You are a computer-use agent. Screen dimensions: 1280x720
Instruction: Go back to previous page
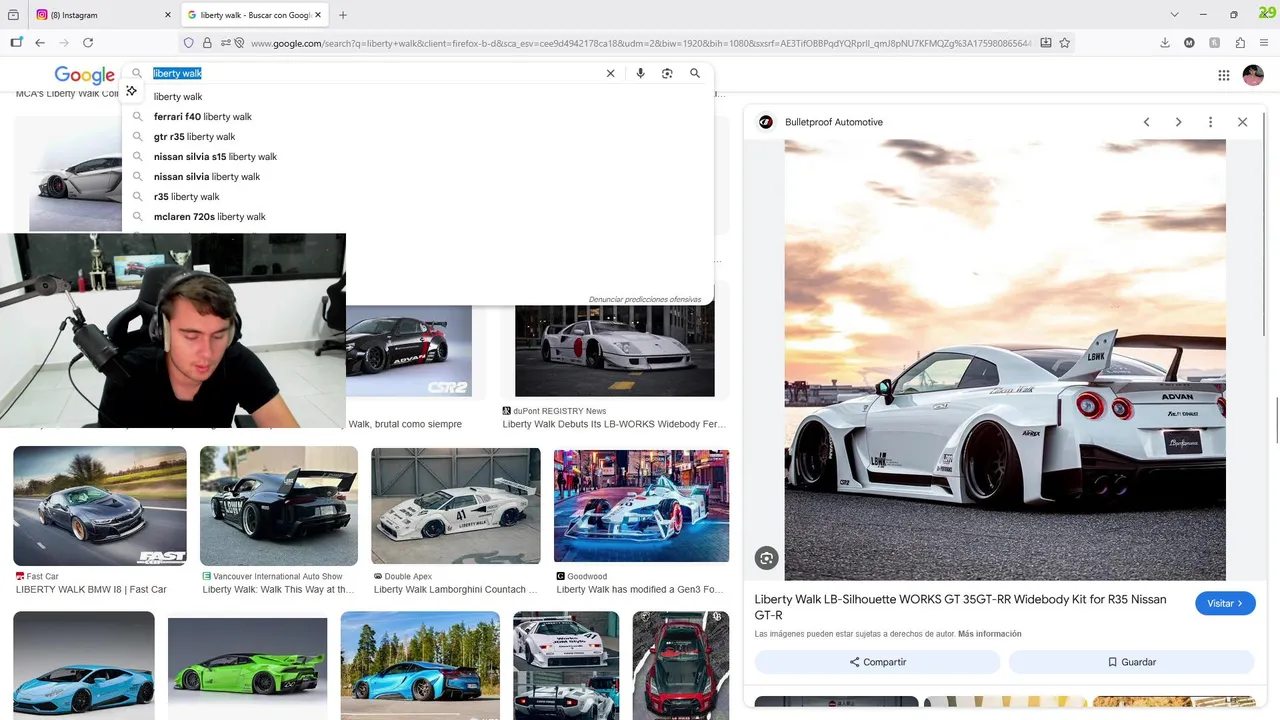pyautogui.click(x=40, y=43)
